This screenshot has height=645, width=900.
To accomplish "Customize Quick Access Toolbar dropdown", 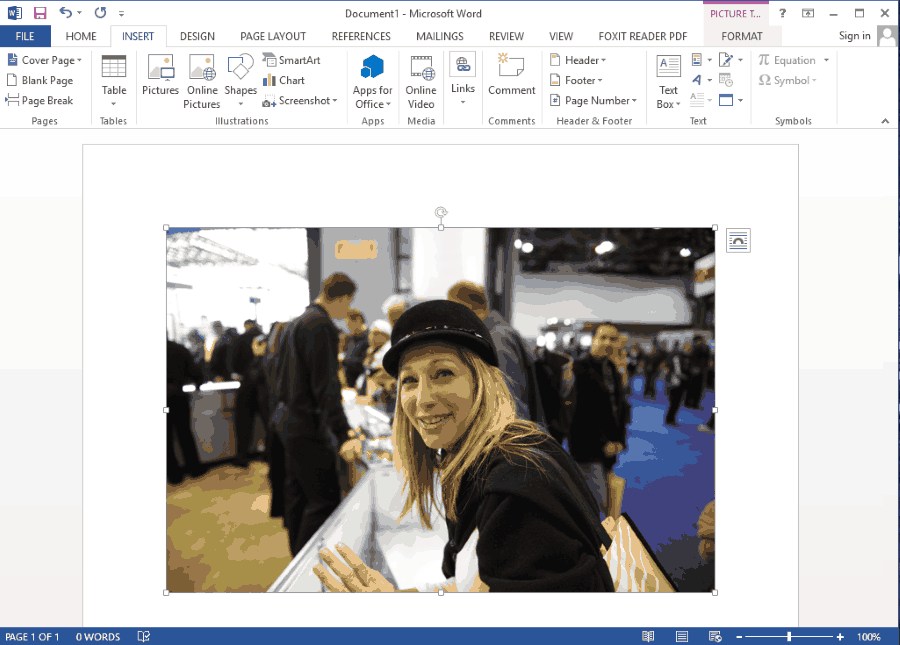I will [121, 13].
